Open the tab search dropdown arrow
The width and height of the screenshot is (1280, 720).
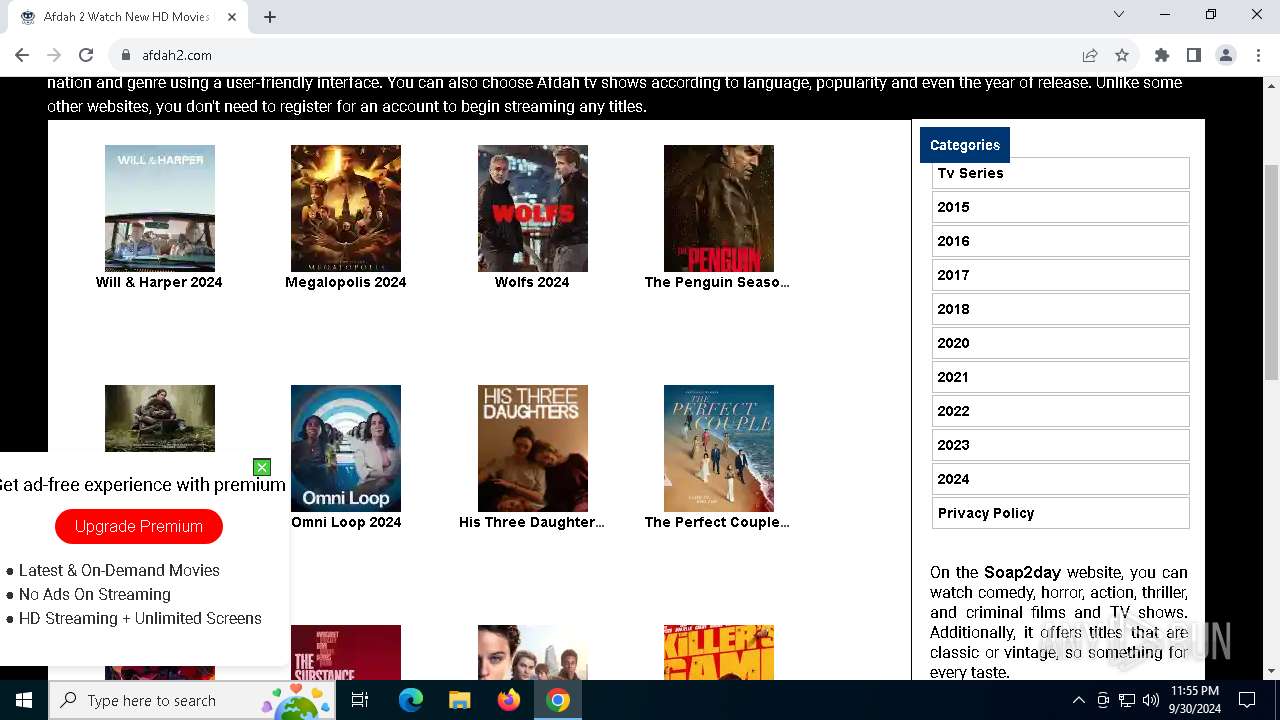1119,14
